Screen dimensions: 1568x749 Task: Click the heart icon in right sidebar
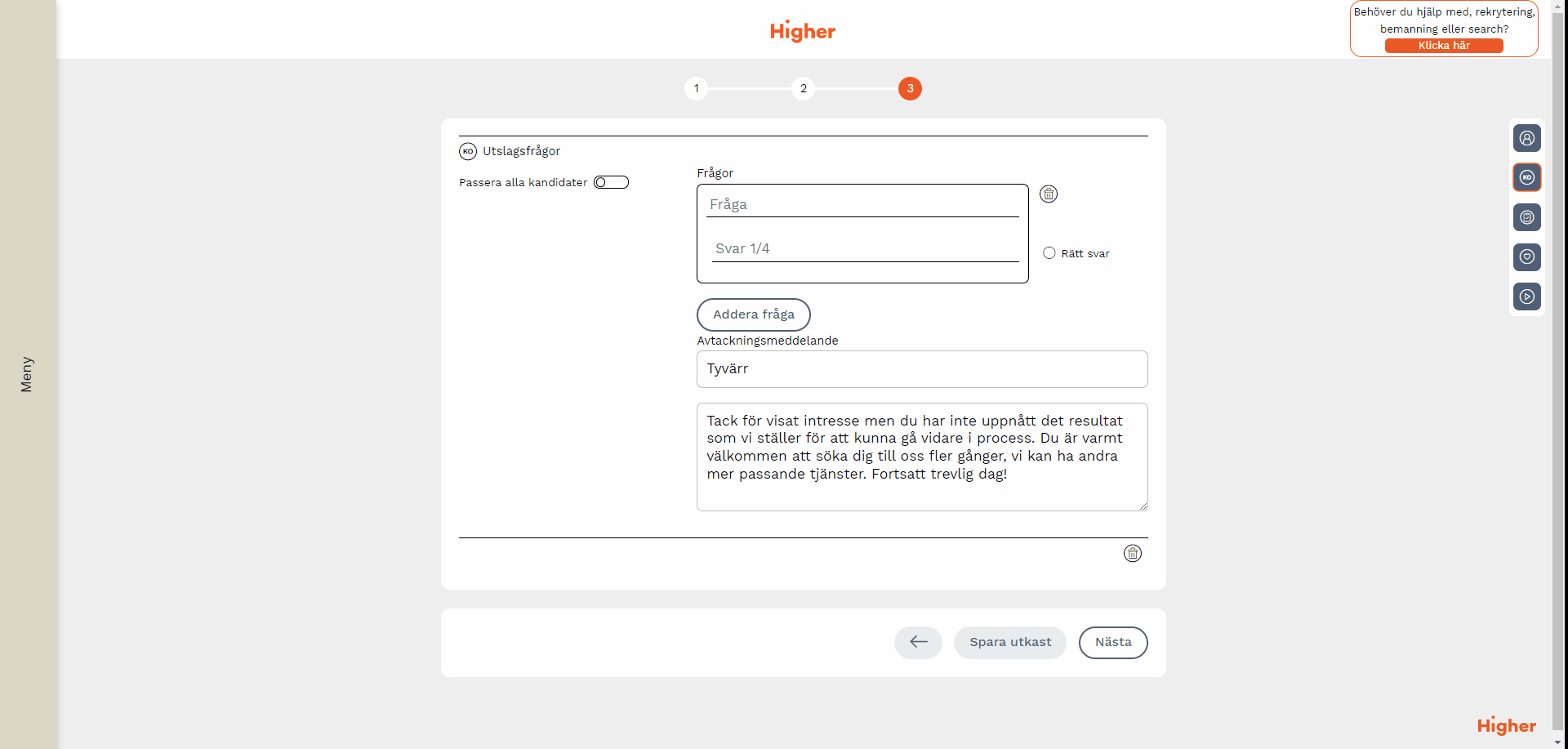pos(1526,256)
